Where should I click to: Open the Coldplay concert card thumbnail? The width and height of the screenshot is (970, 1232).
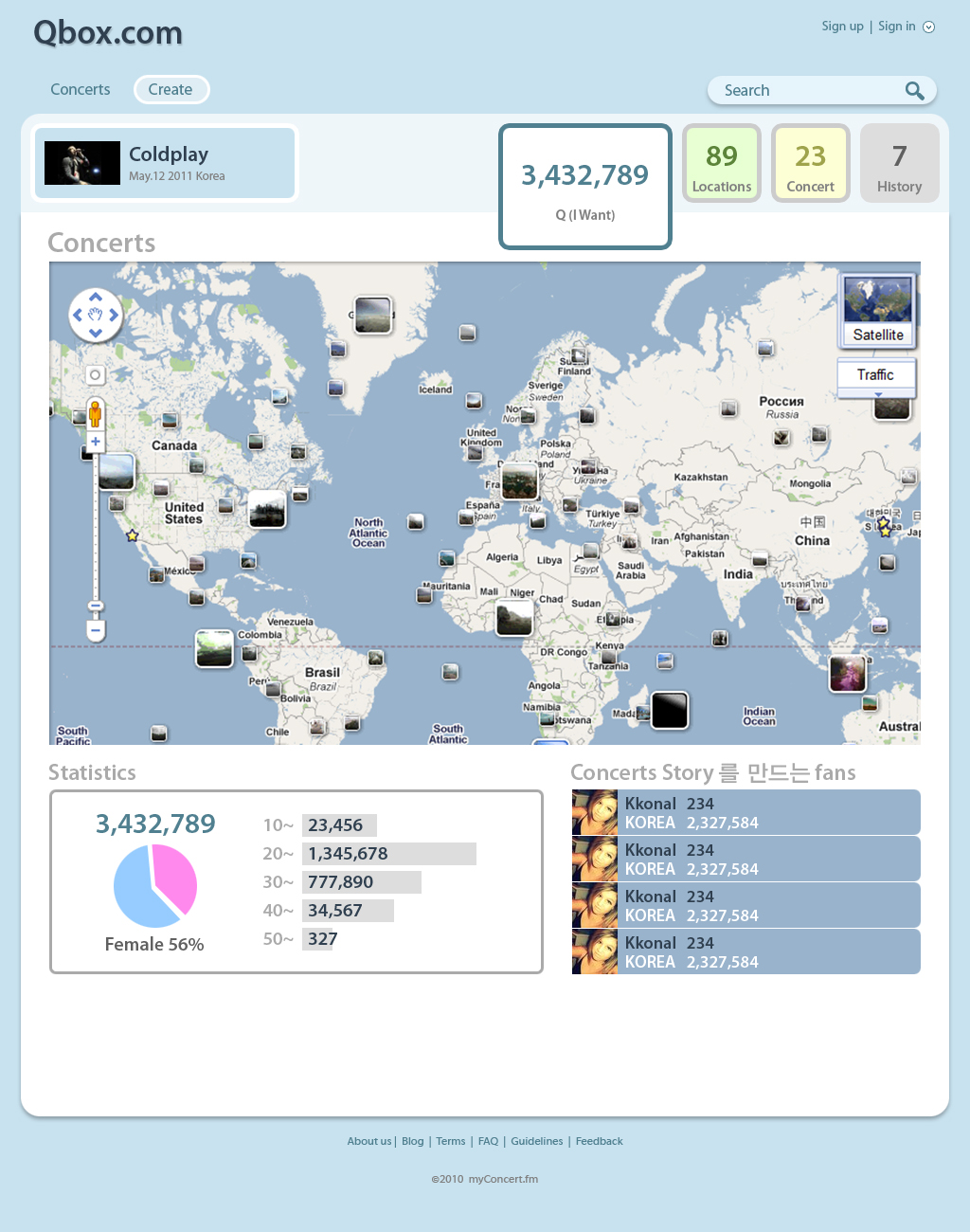tap(82, 163)
